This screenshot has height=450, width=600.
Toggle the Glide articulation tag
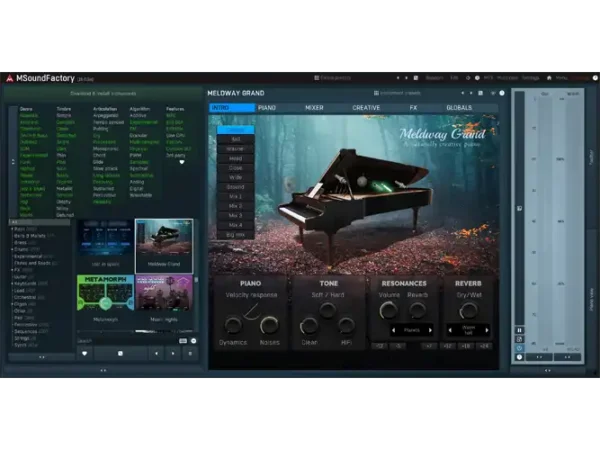click(98, 162)
